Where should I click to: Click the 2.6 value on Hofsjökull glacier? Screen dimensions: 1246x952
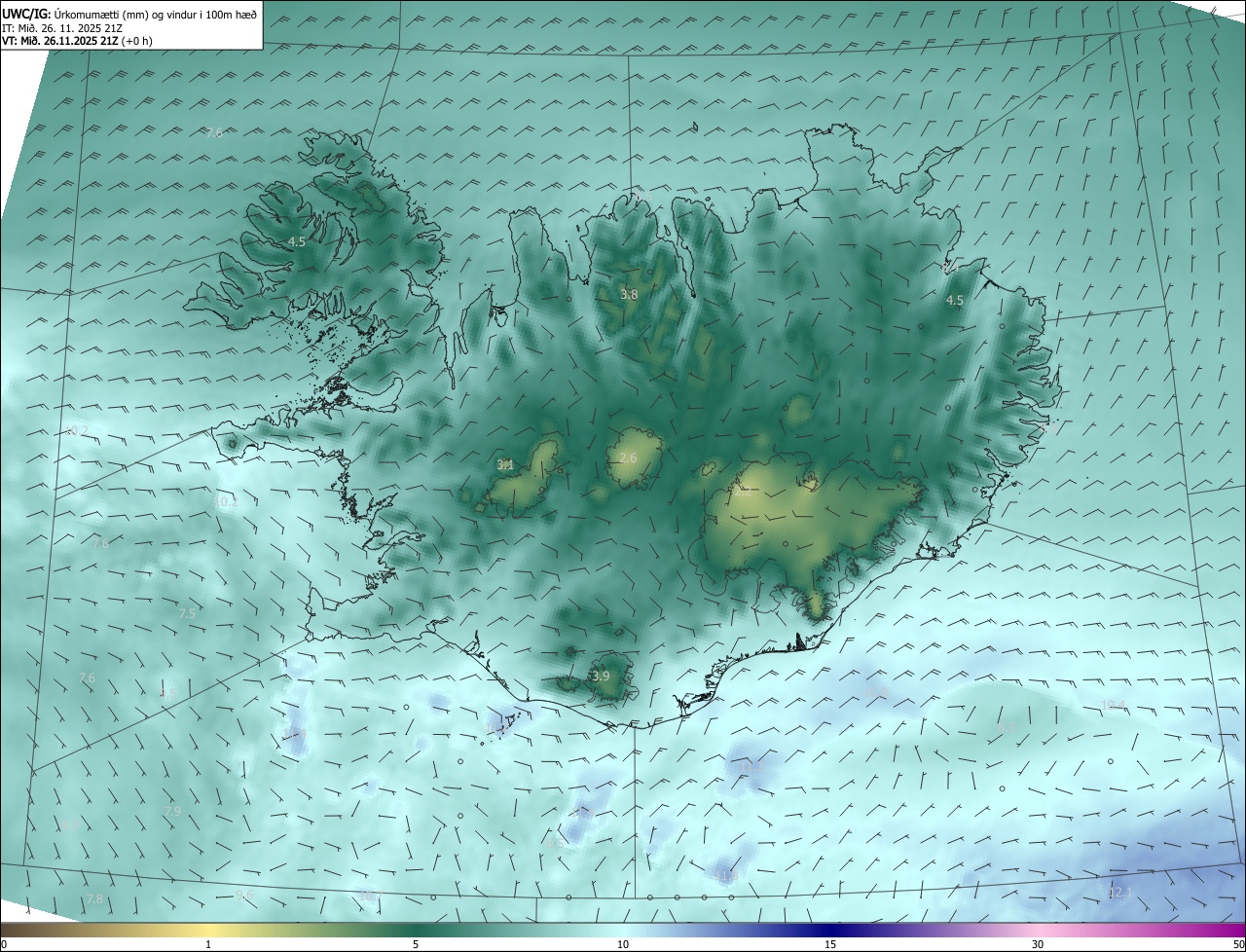(628, 458)
